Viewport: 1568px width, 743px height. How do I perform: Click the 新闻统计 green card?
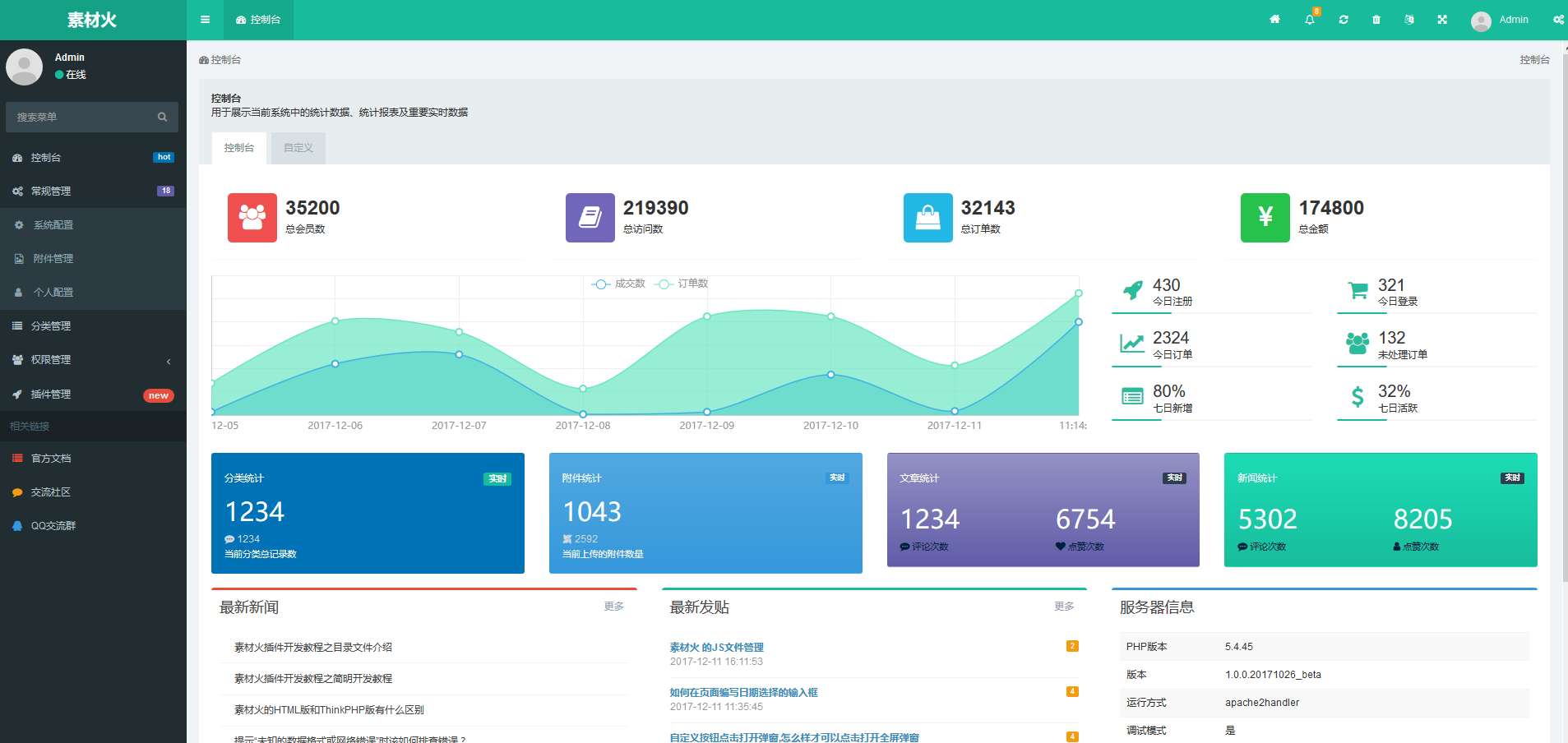pos(1381,510)
